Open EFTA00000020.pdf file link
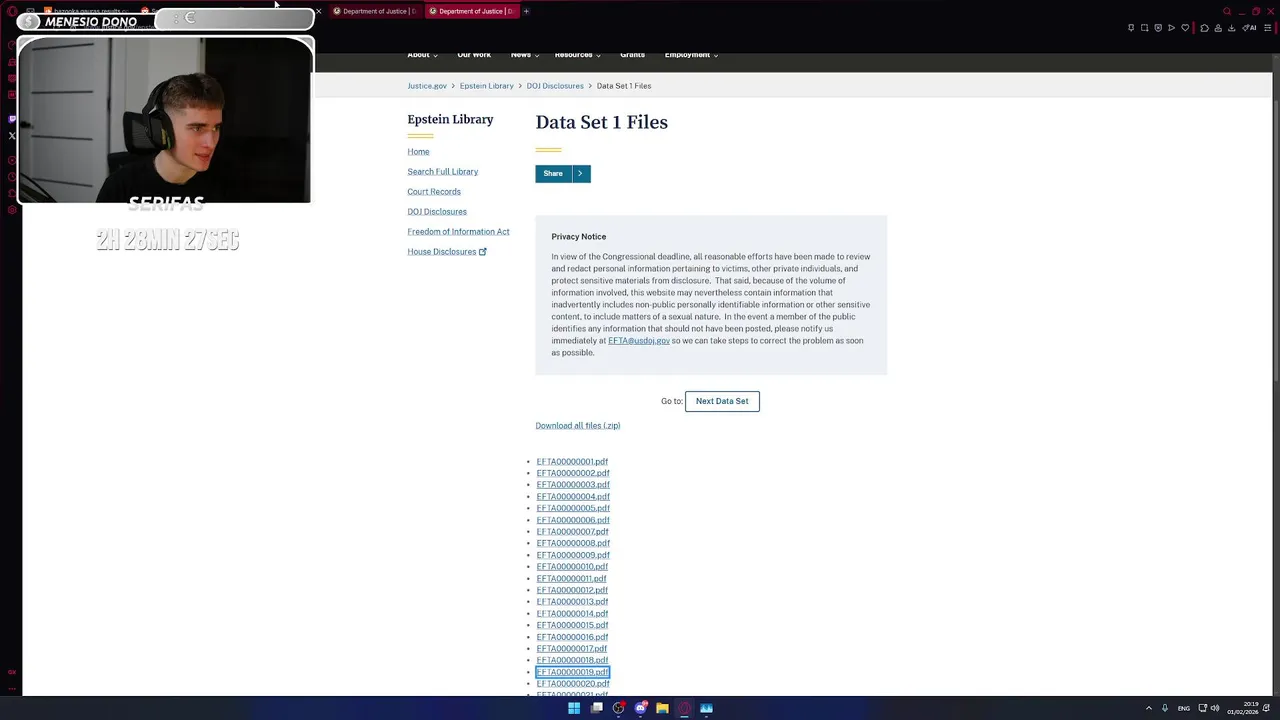Screen dimensions: 1280x720 [x=573, y=684]
